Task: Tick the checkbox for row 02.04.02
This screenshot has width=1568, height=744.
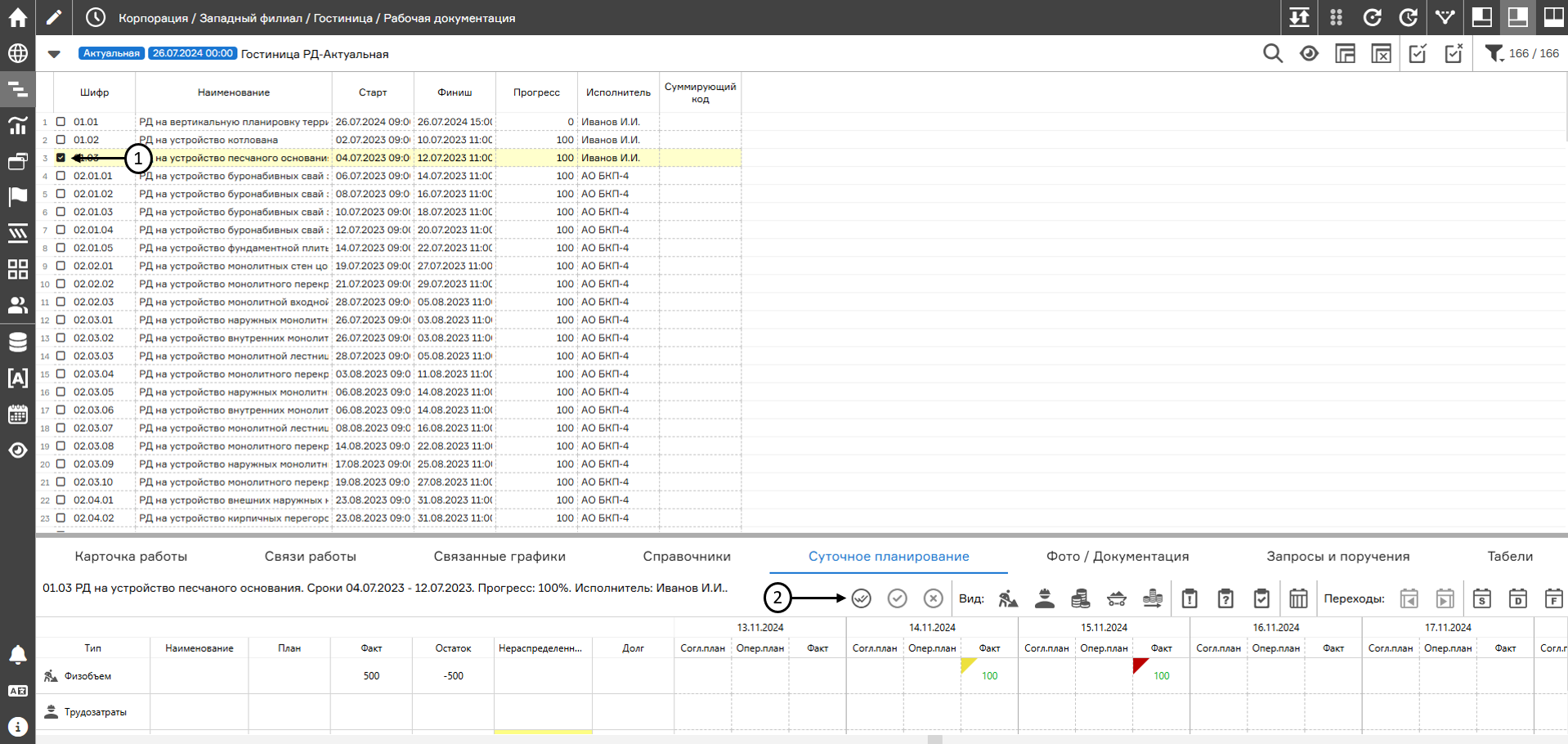Action: 60,518
